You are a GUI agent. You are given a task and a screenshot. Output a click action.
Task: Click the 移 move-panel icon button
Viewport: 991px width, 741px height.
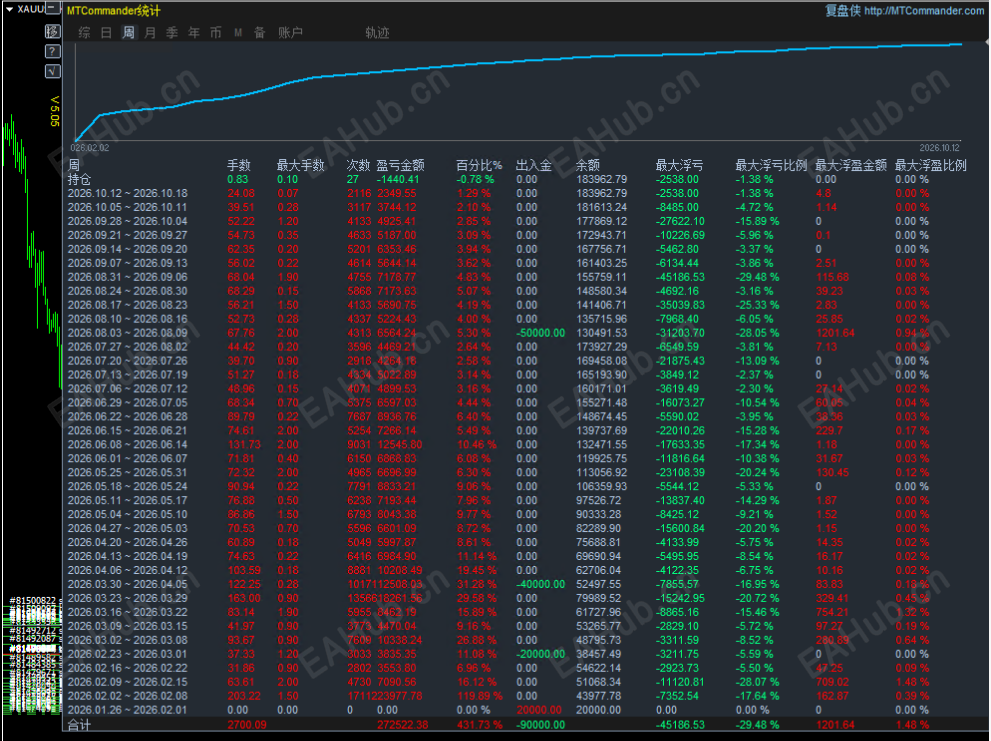(x=53, y=31)
